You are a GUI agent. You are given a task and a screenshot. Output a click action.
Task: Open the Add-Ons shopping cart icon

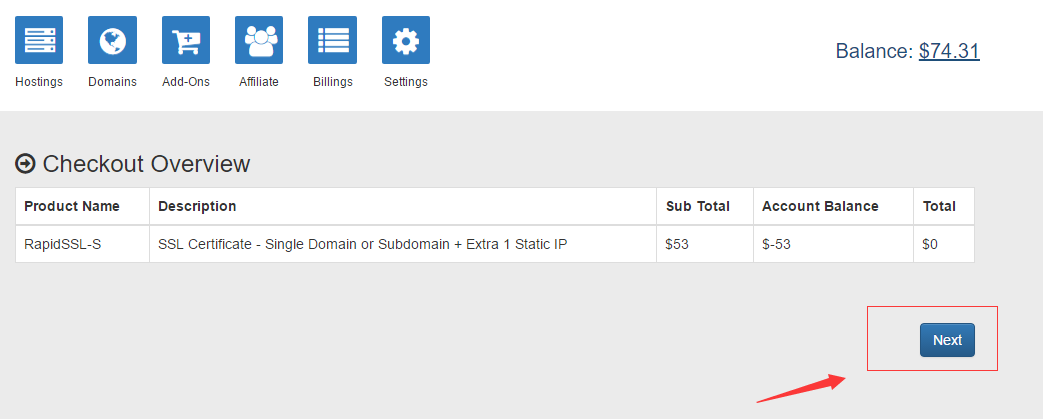click(x=186, y=40)
